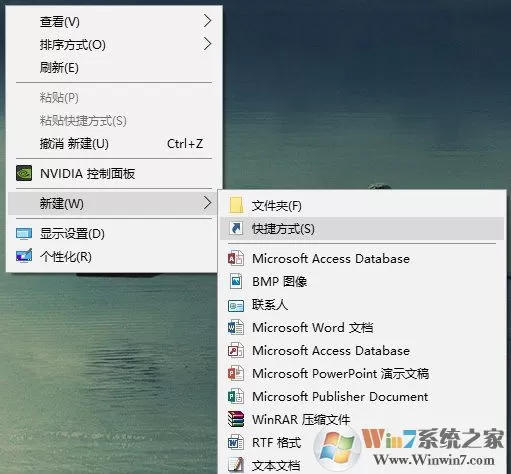Create new 联系人 contact
Image resolution: width=511 pixels, height=474 pixels.
tap(362, 304)
